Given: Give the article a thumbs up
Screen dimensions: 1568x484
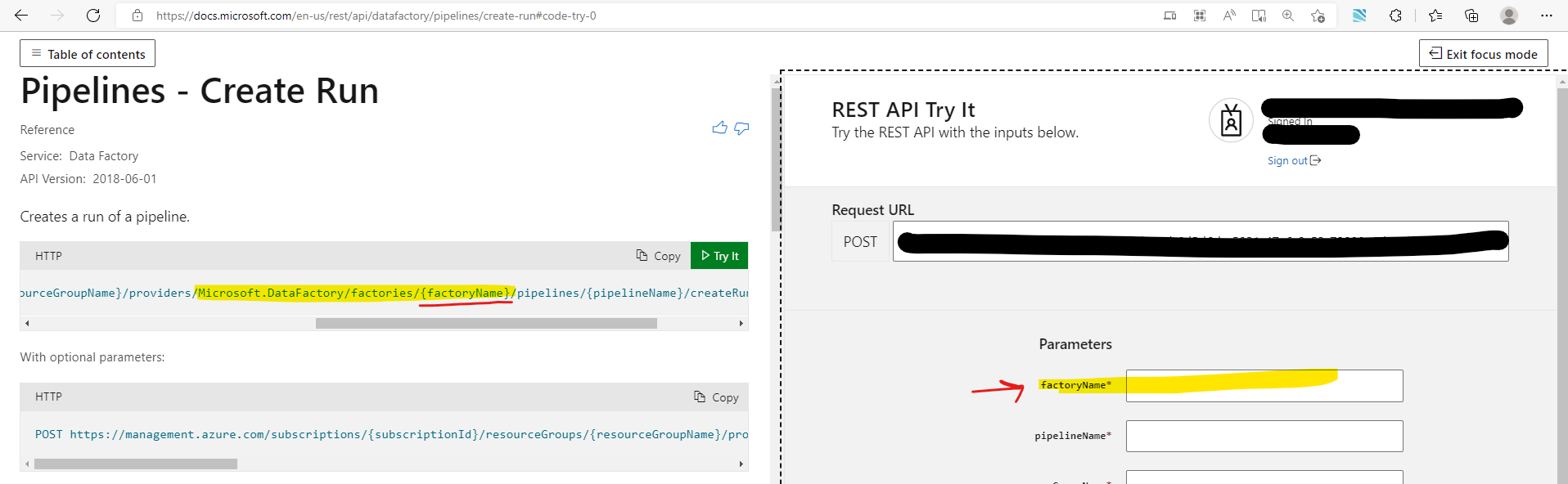Looking at the screenshot, I should [719, 128].
